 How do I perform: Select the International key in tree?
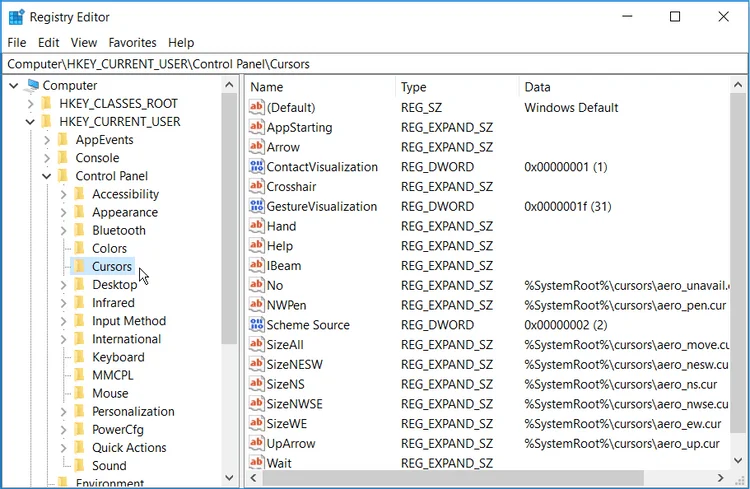tap(126, 339)
